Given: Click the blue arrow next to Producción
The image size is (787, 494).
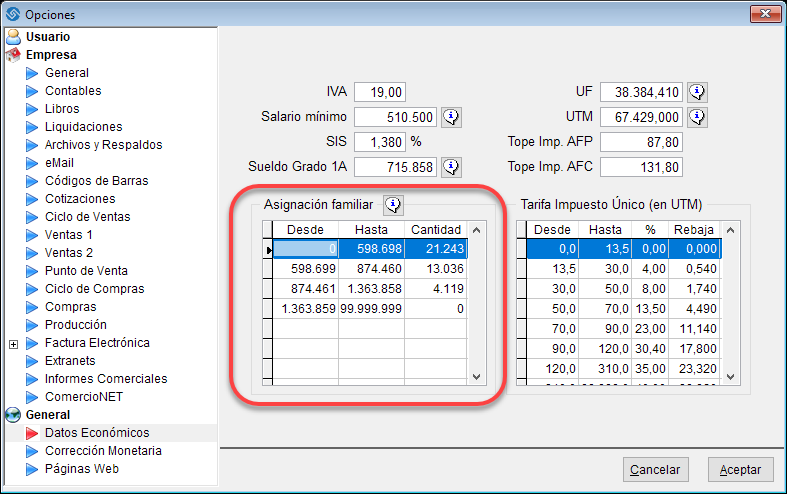Looking at the screenshot, I should (x=32, y=325).
